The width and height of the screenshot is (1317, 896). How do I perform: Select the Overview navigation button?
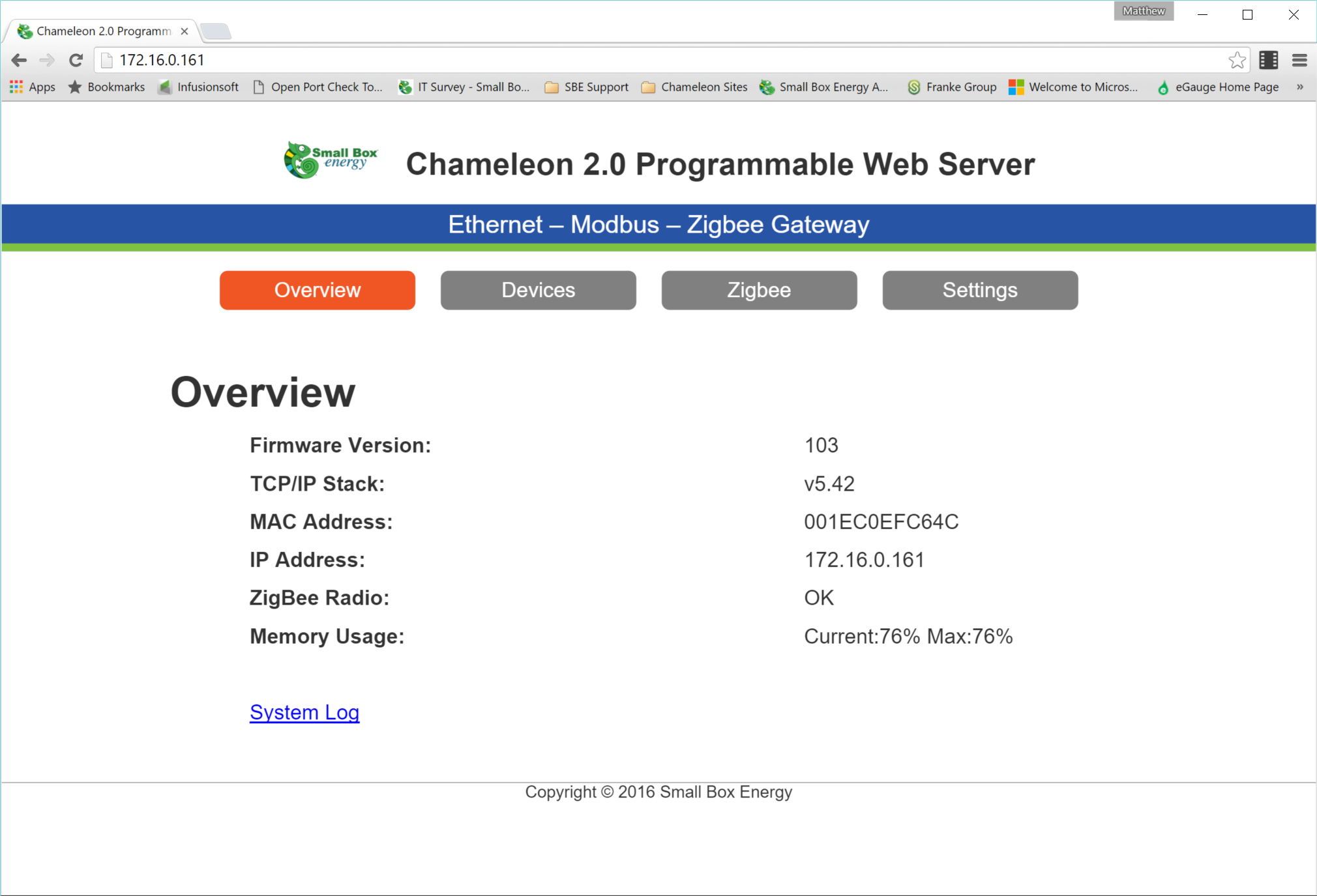[x=318, y=290]
